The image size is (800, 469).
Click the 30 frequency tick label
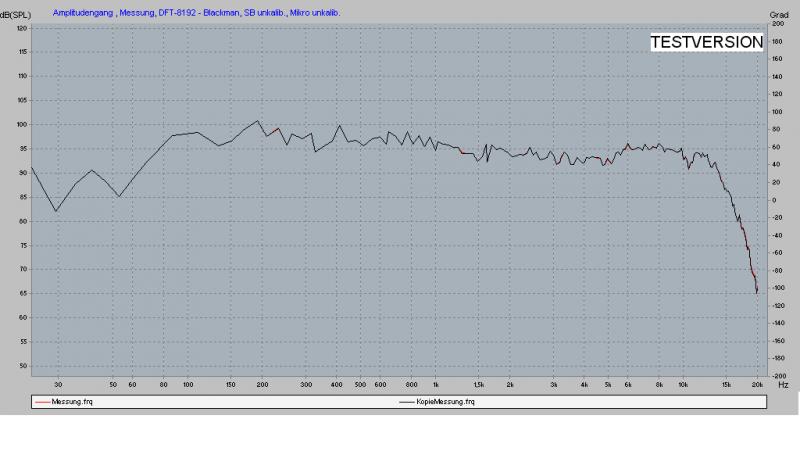point(58,385)
